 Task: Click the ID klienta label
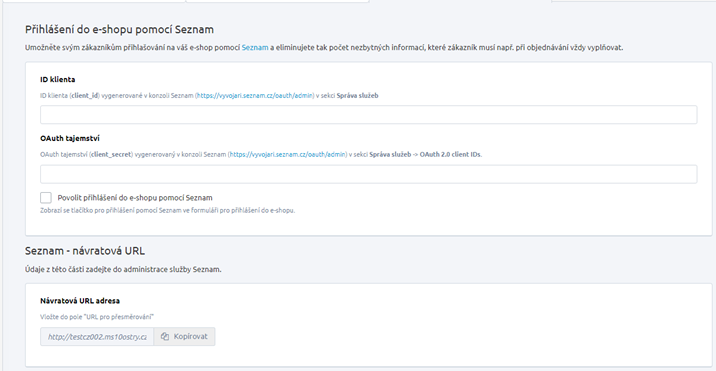coord(58,80)
